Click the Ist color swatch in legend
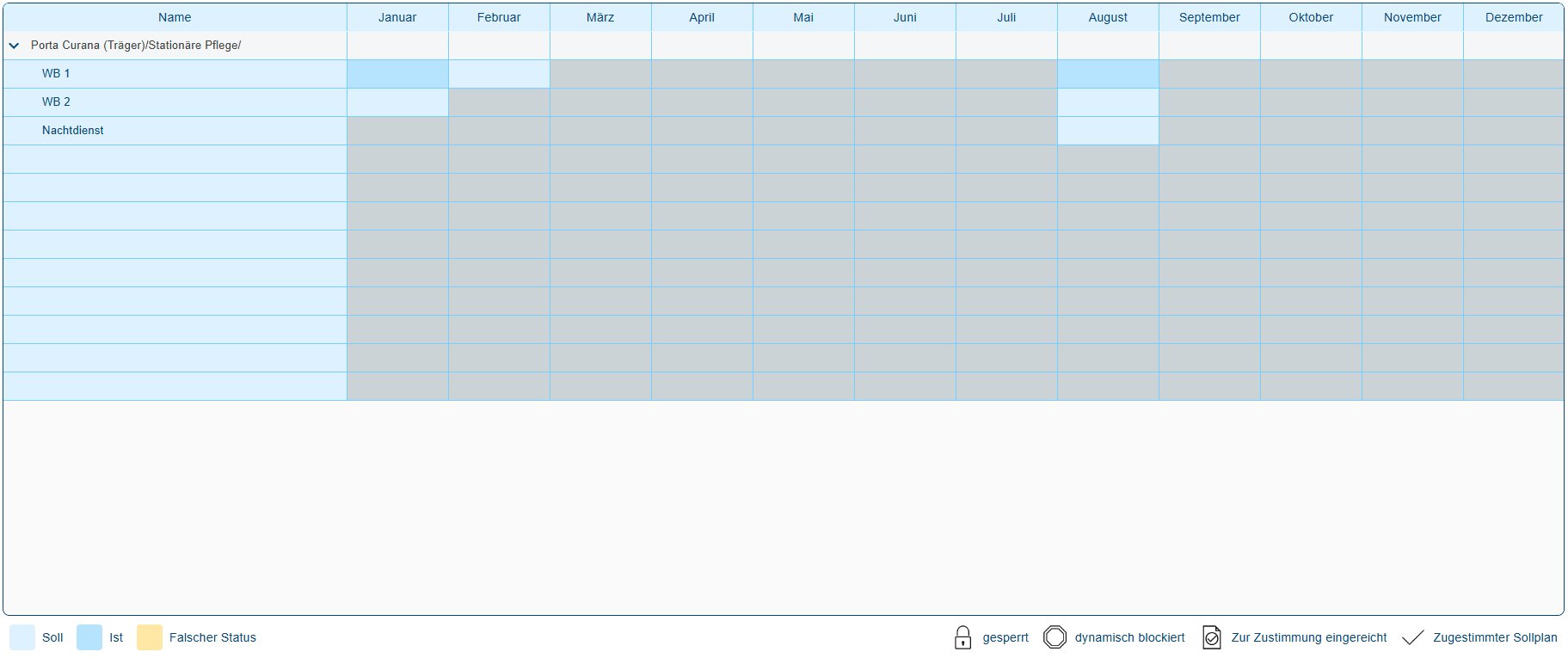The image size is (1568, 658). [x=89, y=637]
